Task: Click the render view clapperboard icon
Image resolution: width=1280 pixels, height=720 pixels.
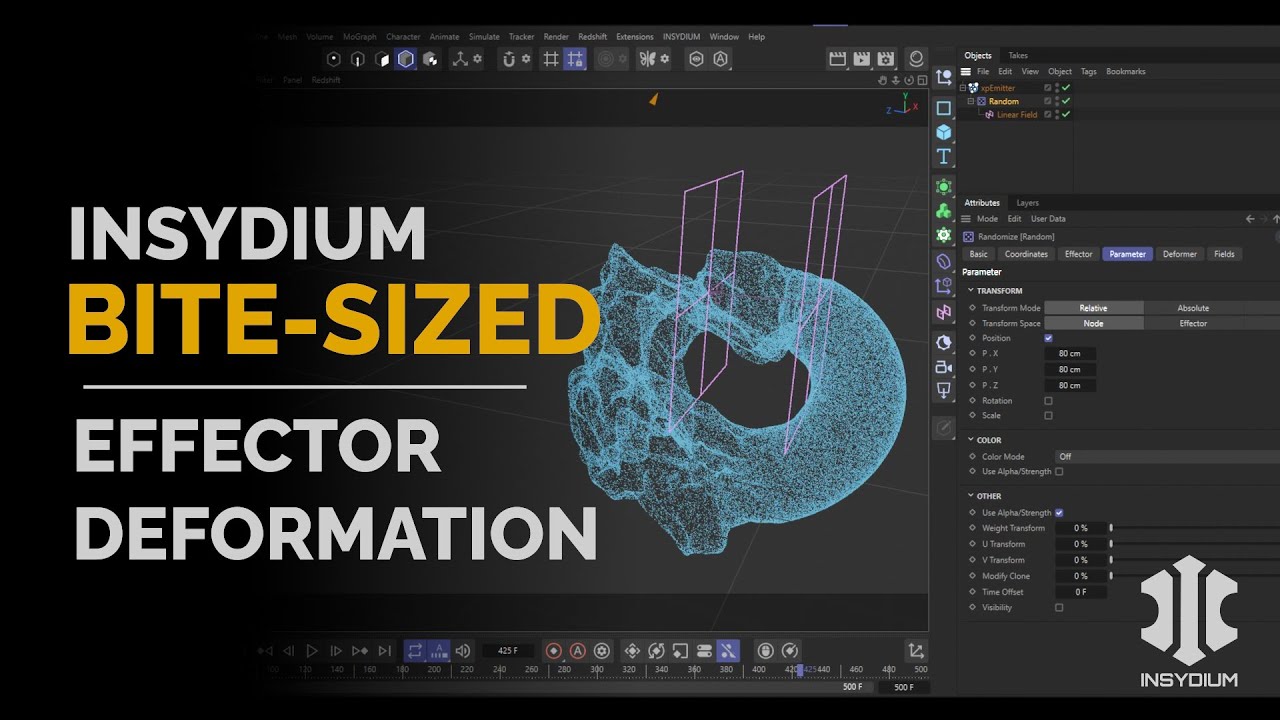Action: click(x=838, y=59)
